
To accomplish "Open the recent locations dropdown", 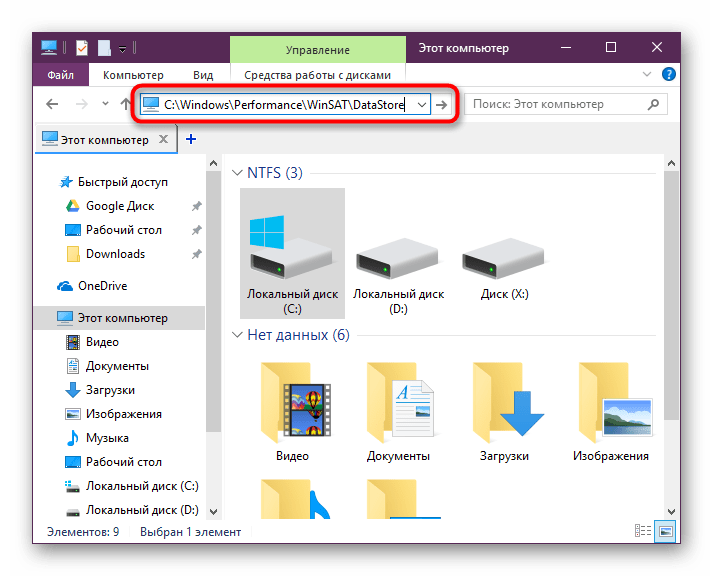I will pyautogui.click(x=105, y=104).
